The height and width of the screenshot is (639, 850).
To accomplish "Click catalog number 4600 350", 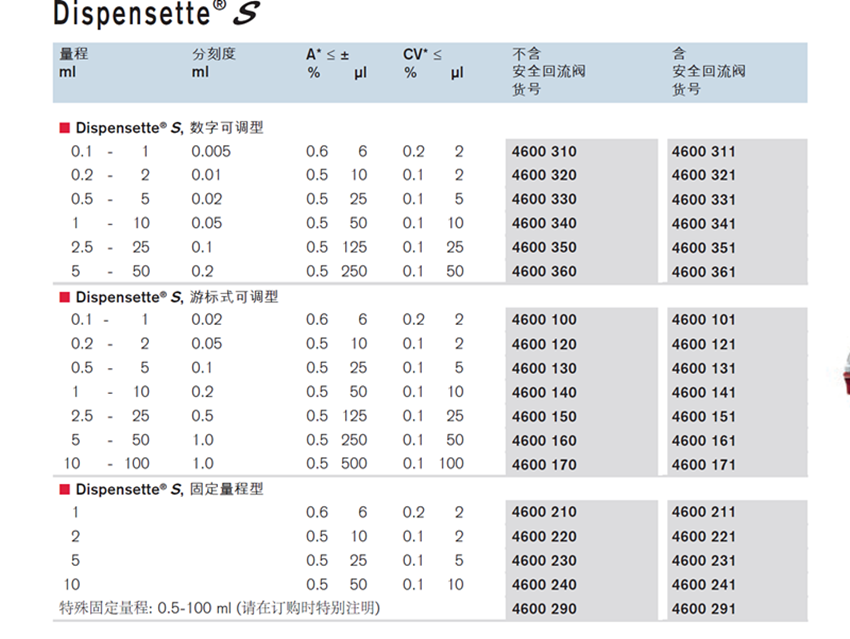I will (544, 248).
